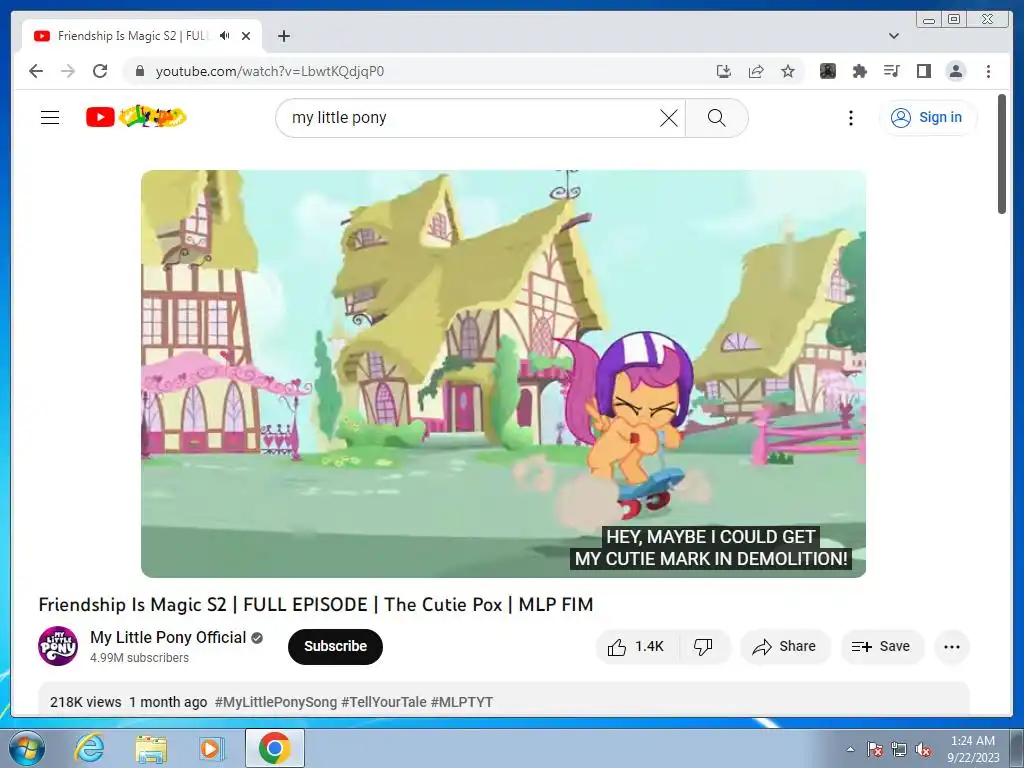Open hashtag #TellYourTale
1024x768 pixels.
pyautogui.click(x=384, y=702)
